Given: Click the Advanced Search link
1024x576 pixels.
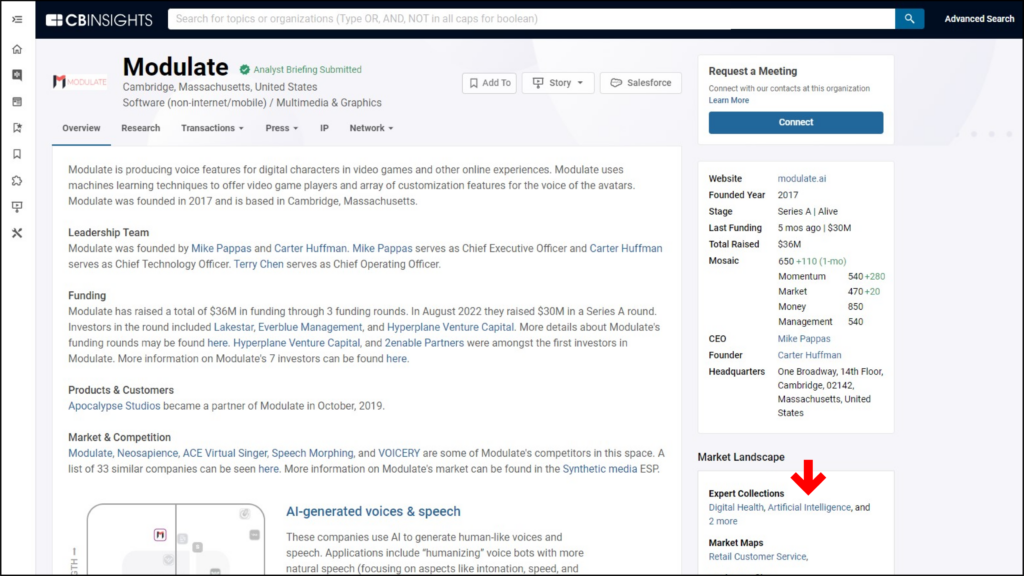Looking at the screenshot, I should coord(979,19).
